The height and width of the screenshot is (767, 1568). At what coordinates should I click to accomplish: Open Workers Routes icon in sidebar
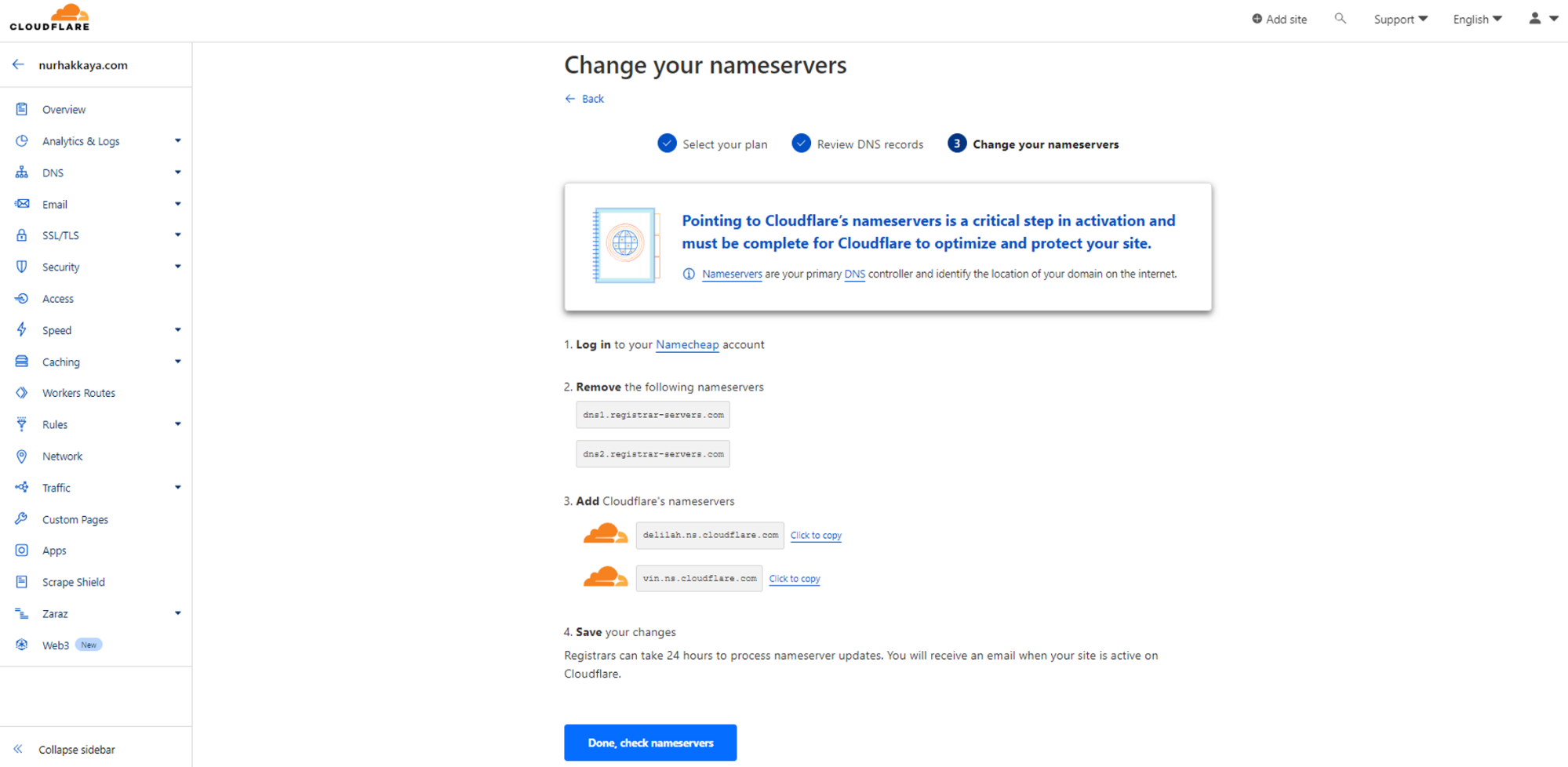[x=21, y=392]
